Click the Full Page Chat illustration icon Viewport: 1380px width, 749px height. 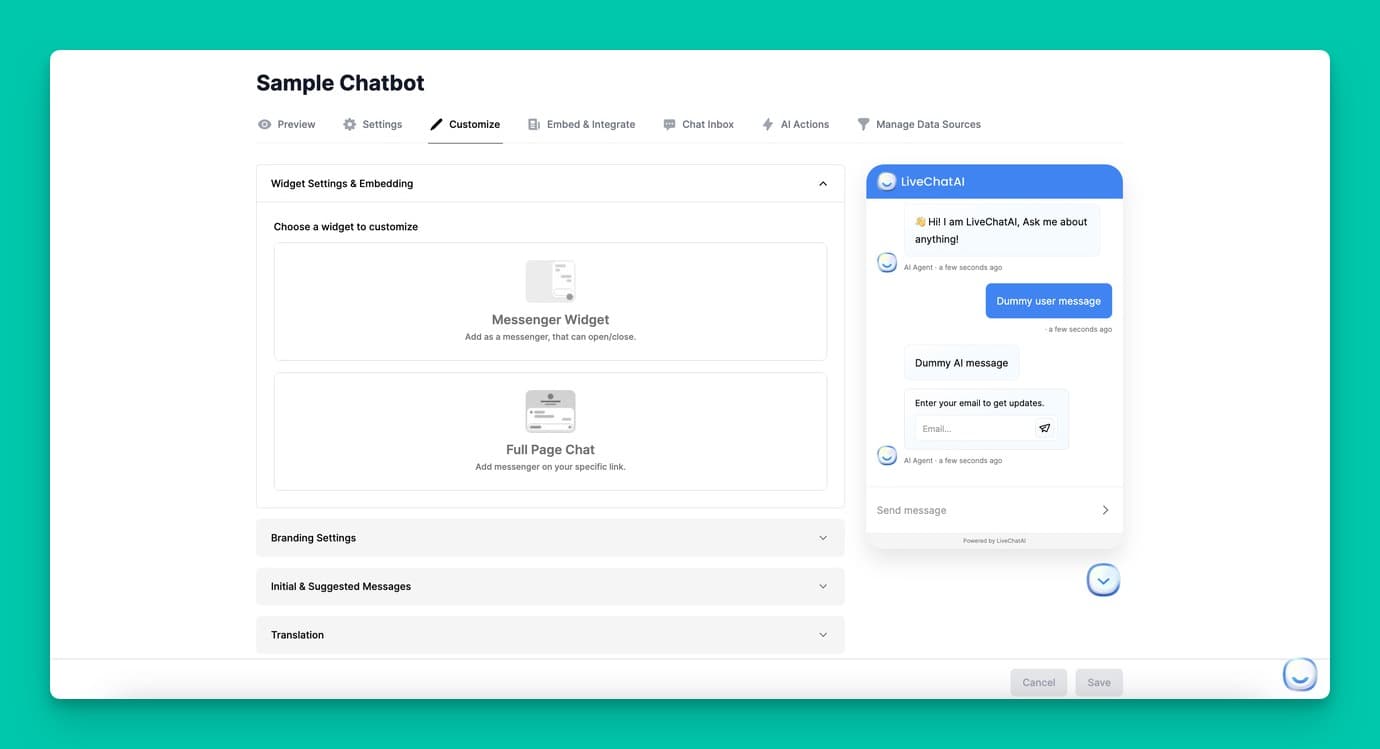pyautogui.click(x=550, y=411)
